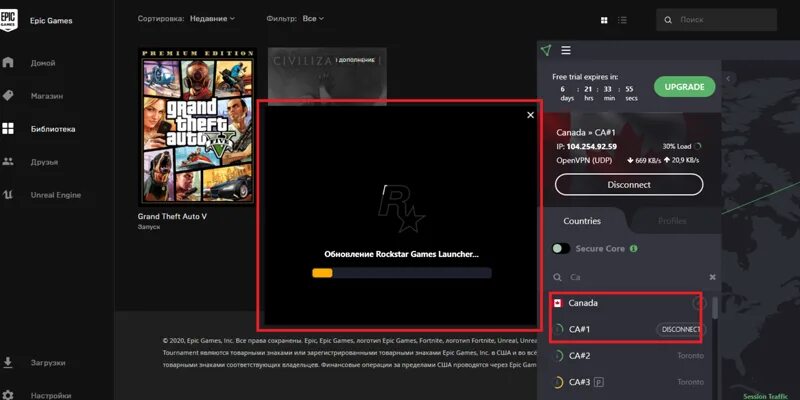Click the 30% Load indicator
This screenshot has width=800, height=400.
(681, 146)
